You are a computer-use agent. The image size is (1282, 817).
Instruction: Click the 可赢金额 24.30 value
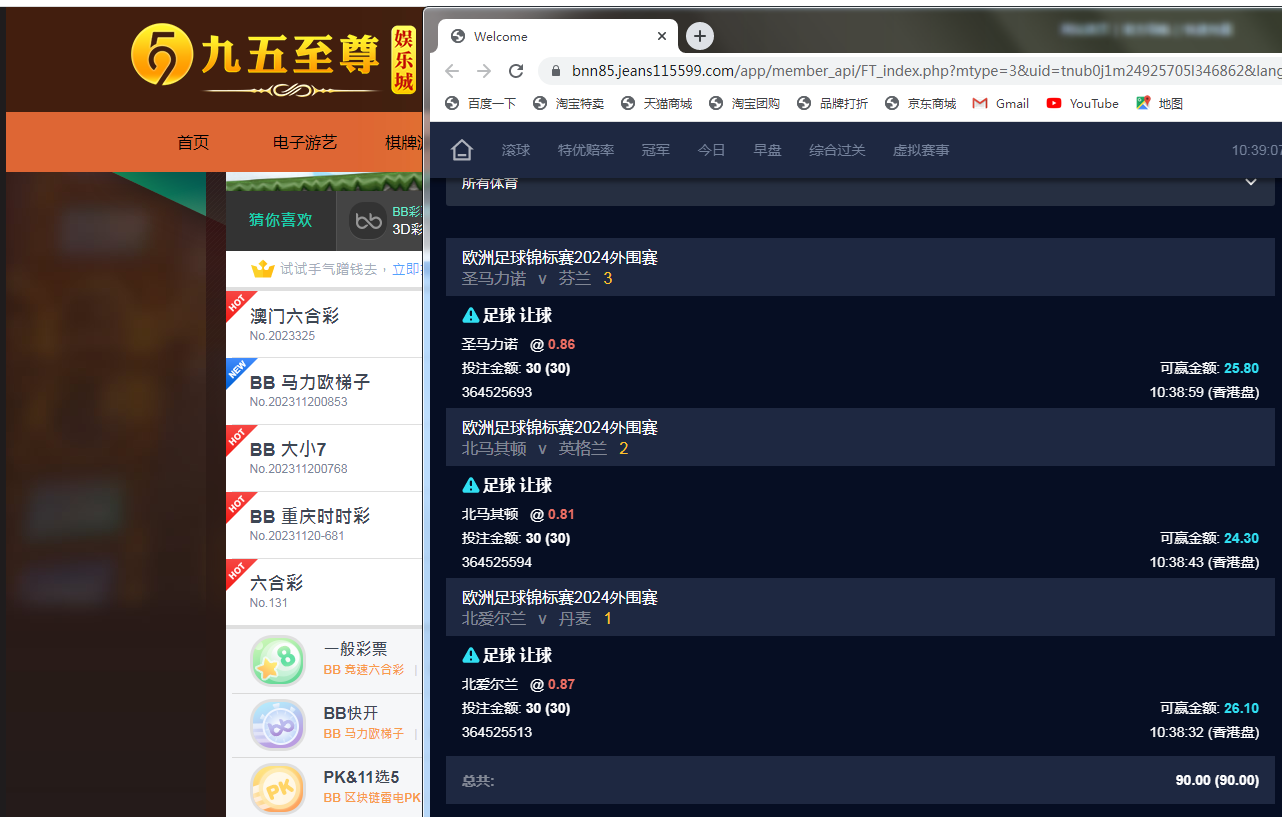[1241, 538]
